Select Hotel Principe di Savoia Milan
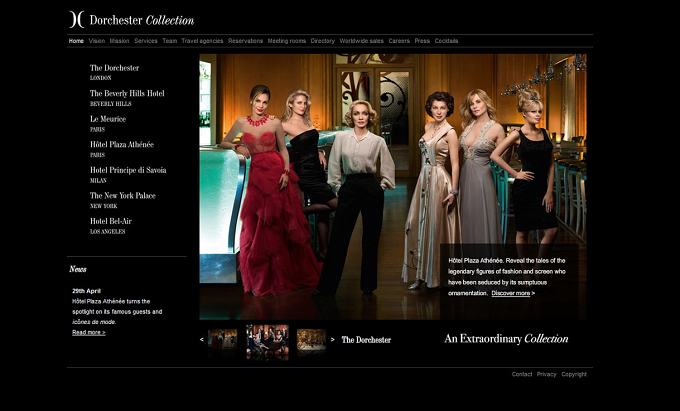The width and height of the screenshot is (680, 411). pyautogui.click(x=128, y=174)
